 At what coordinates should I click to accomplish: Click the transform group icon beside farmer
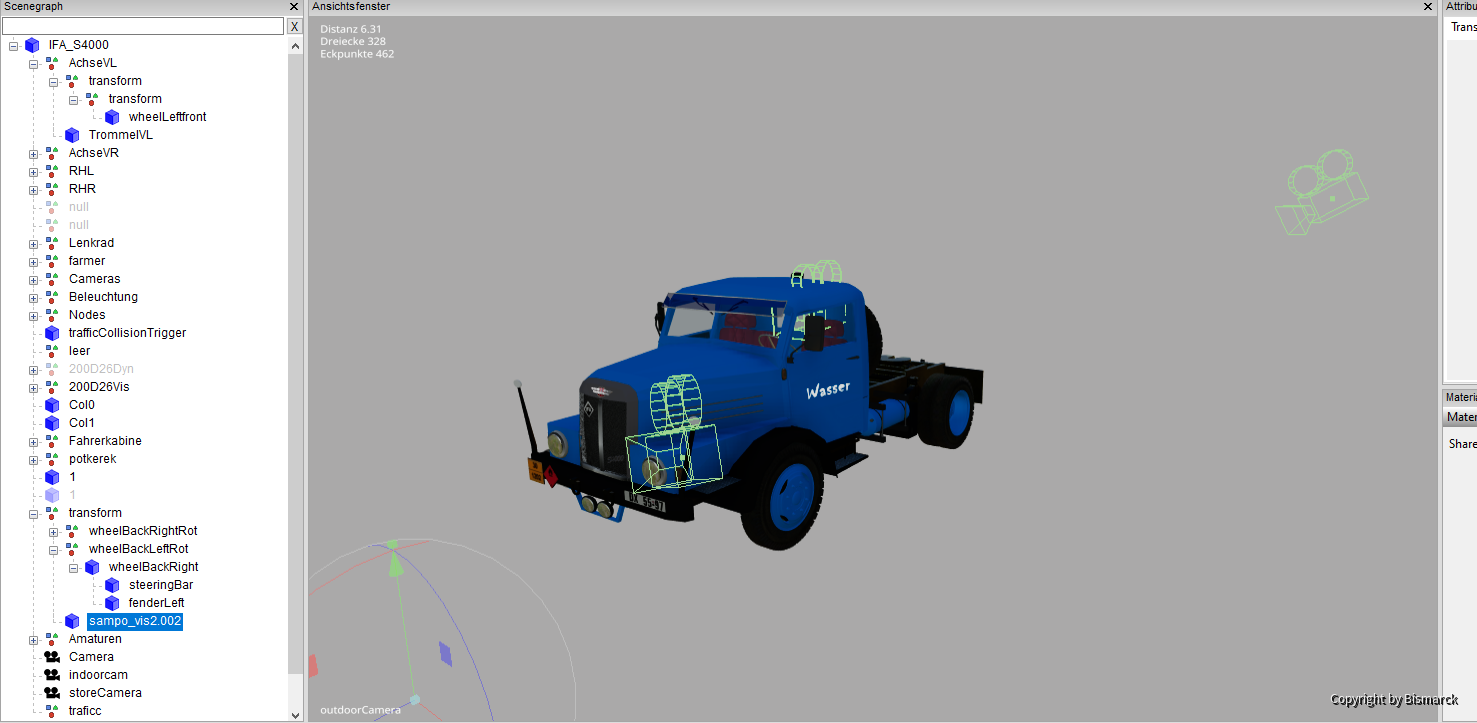52,261
